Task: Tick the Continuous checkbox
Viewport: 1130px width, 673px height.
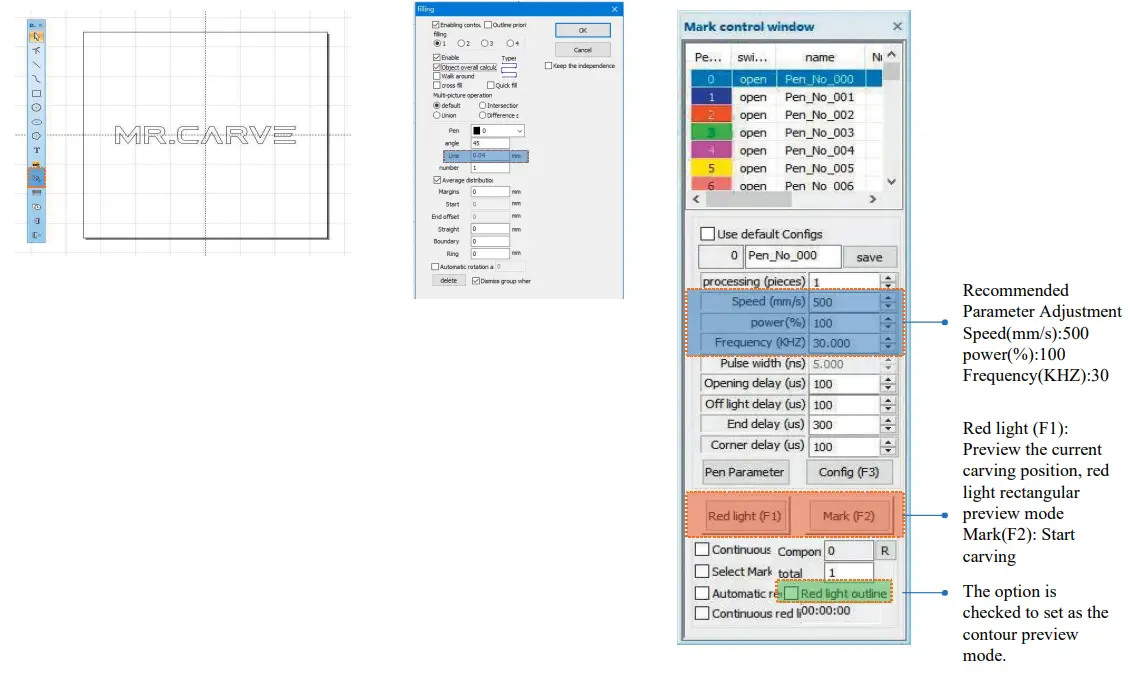Action: (702, 549)
